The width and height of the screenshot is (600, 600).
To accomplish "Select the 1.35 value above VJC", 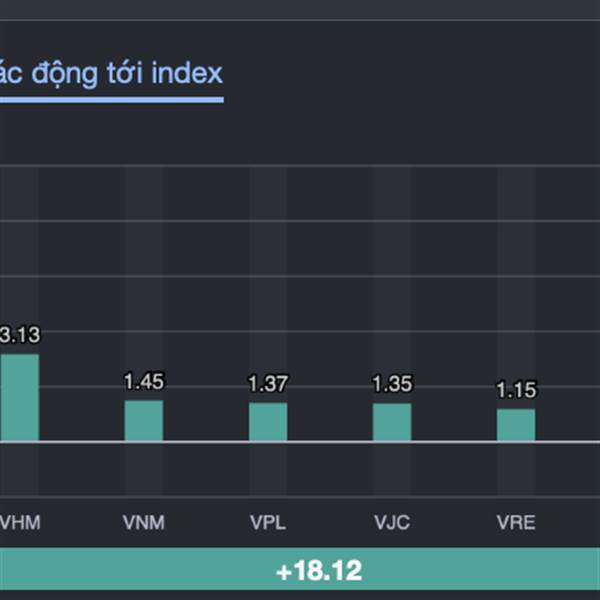I will [x=392, y=384].
